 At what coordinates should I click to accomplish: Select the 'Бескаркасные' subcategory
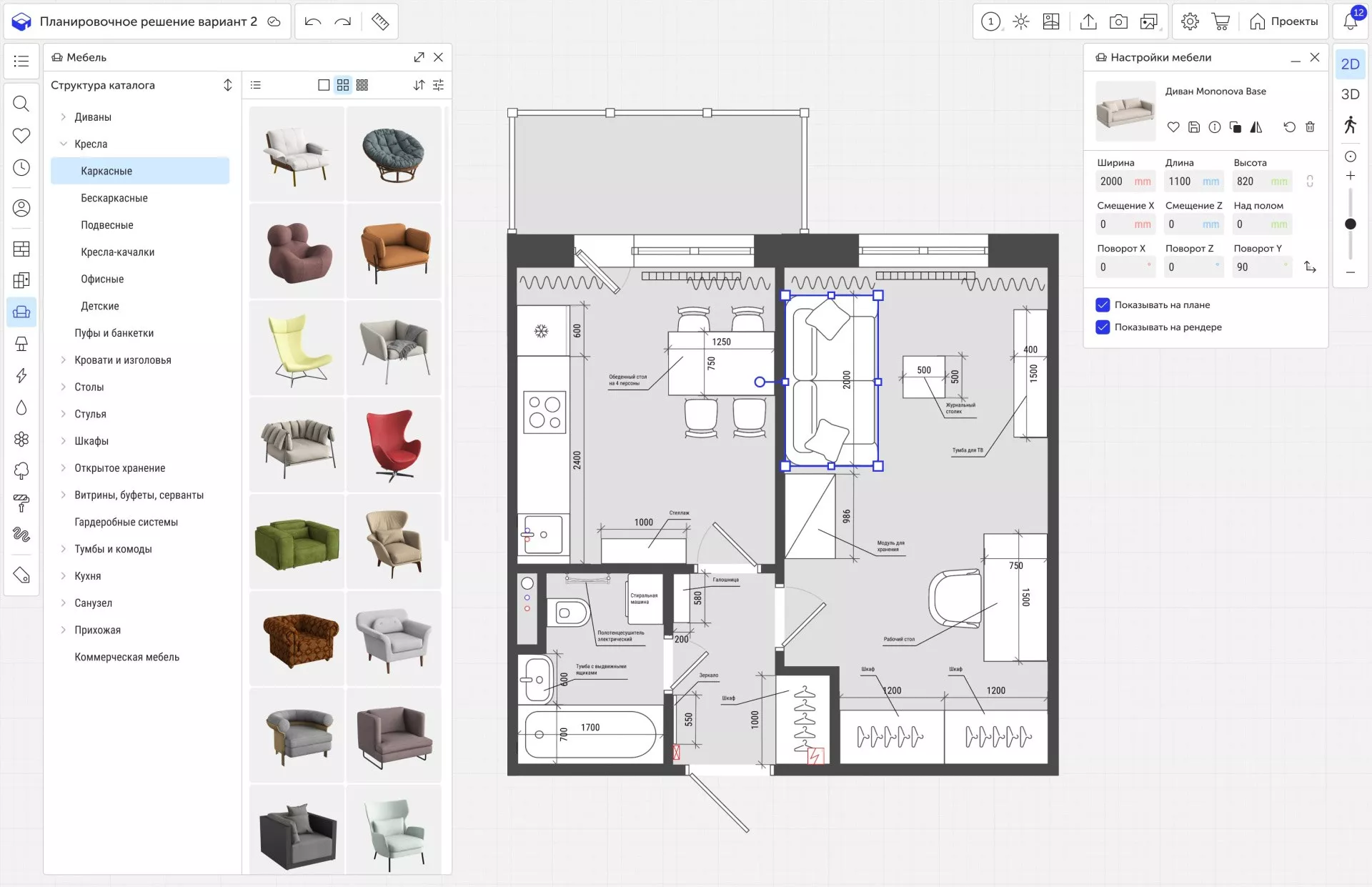(x=114, y=198)
